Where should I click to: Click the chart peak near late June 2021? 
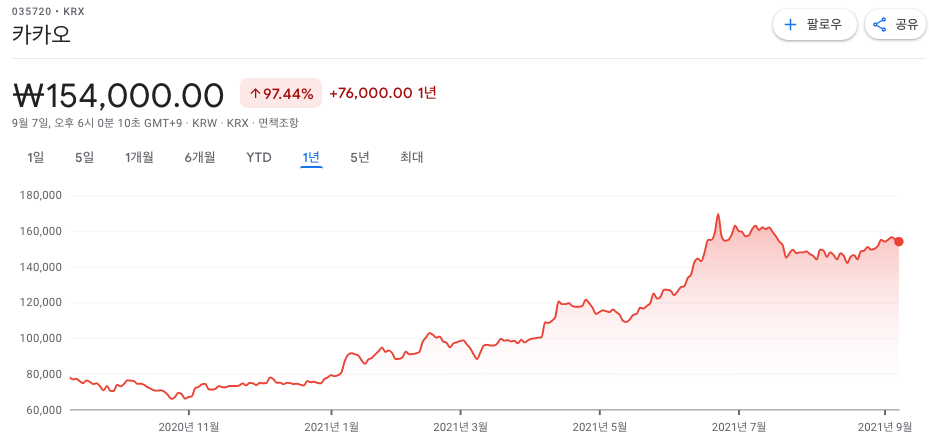tap(717, 214)
